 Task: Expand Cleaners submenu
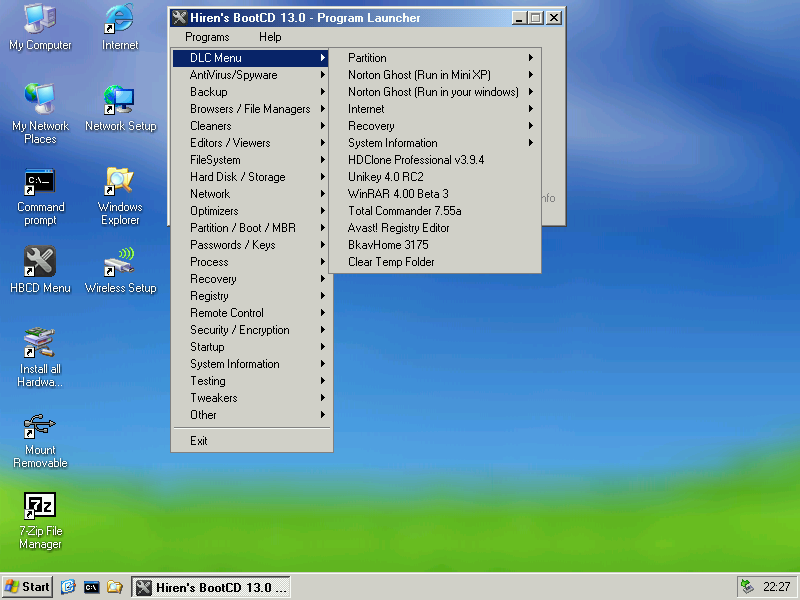click(x=251, y=126)
